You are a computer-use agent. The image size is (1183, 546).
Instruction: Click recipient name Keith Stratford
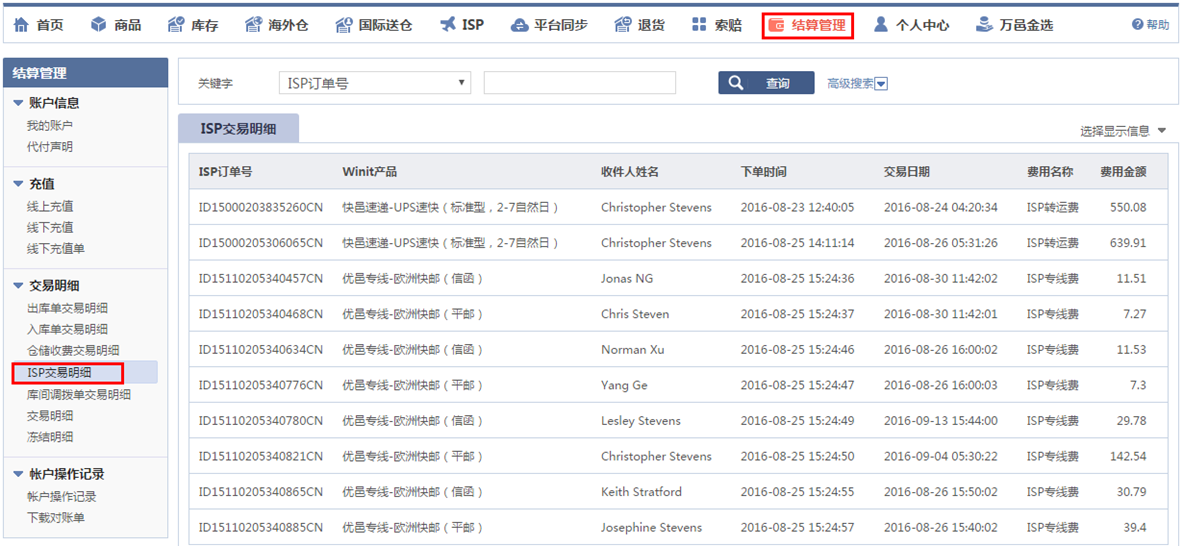pyautogui.click(x=641, y=492)
